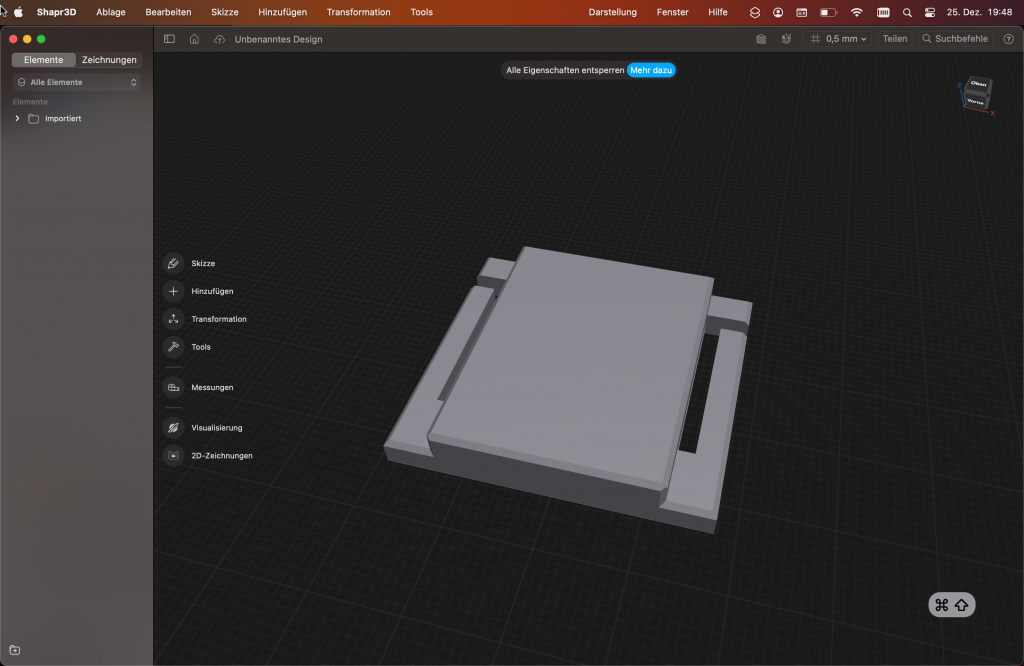Image resolution: width=1024 pixels, height=666 pixels.
Task: Click the cloud sync upload icon
Action: point(219,39)
